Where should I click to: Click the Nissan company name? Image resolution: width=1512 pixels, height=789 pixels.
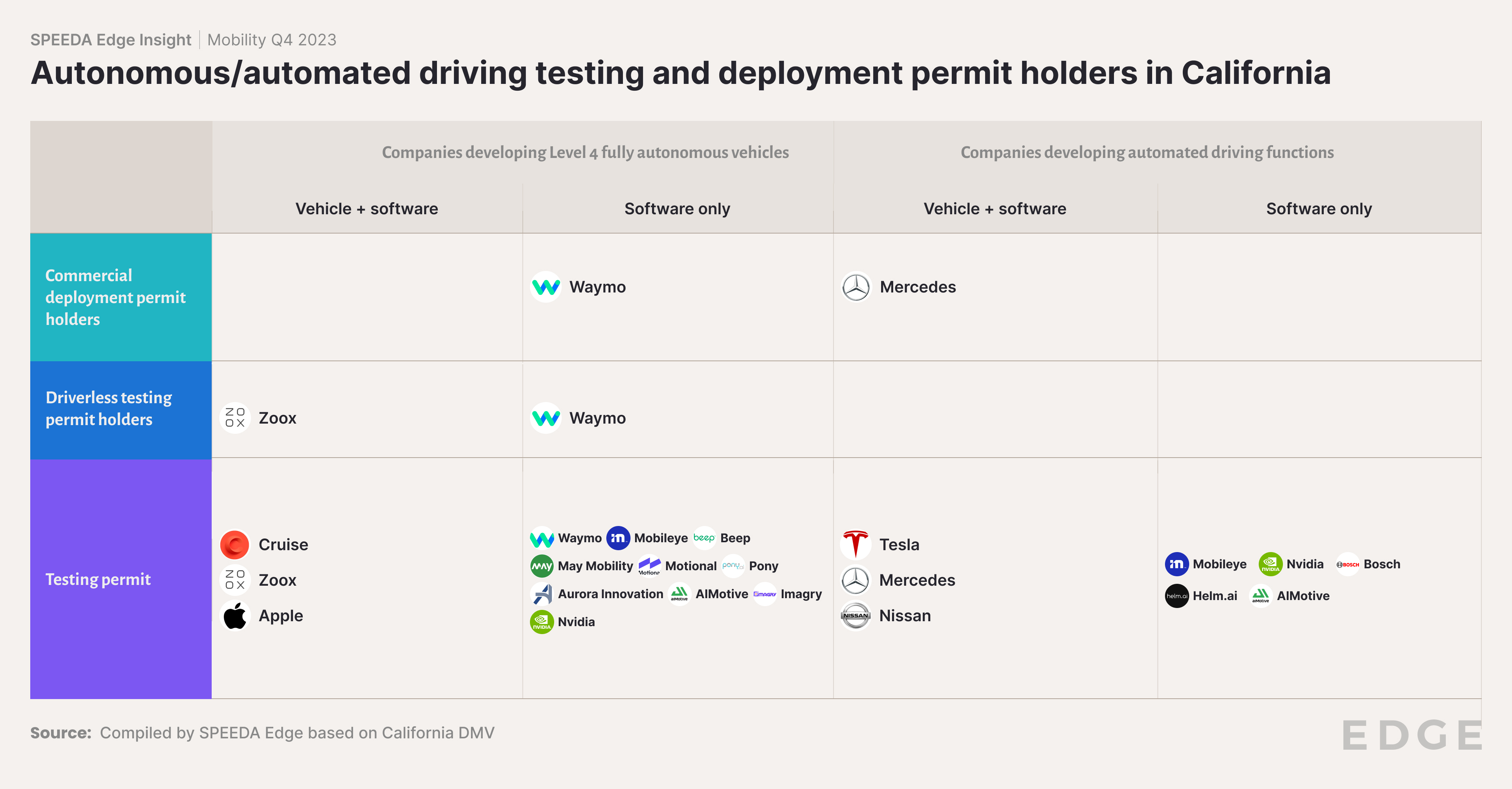click(x=905, y=615)
